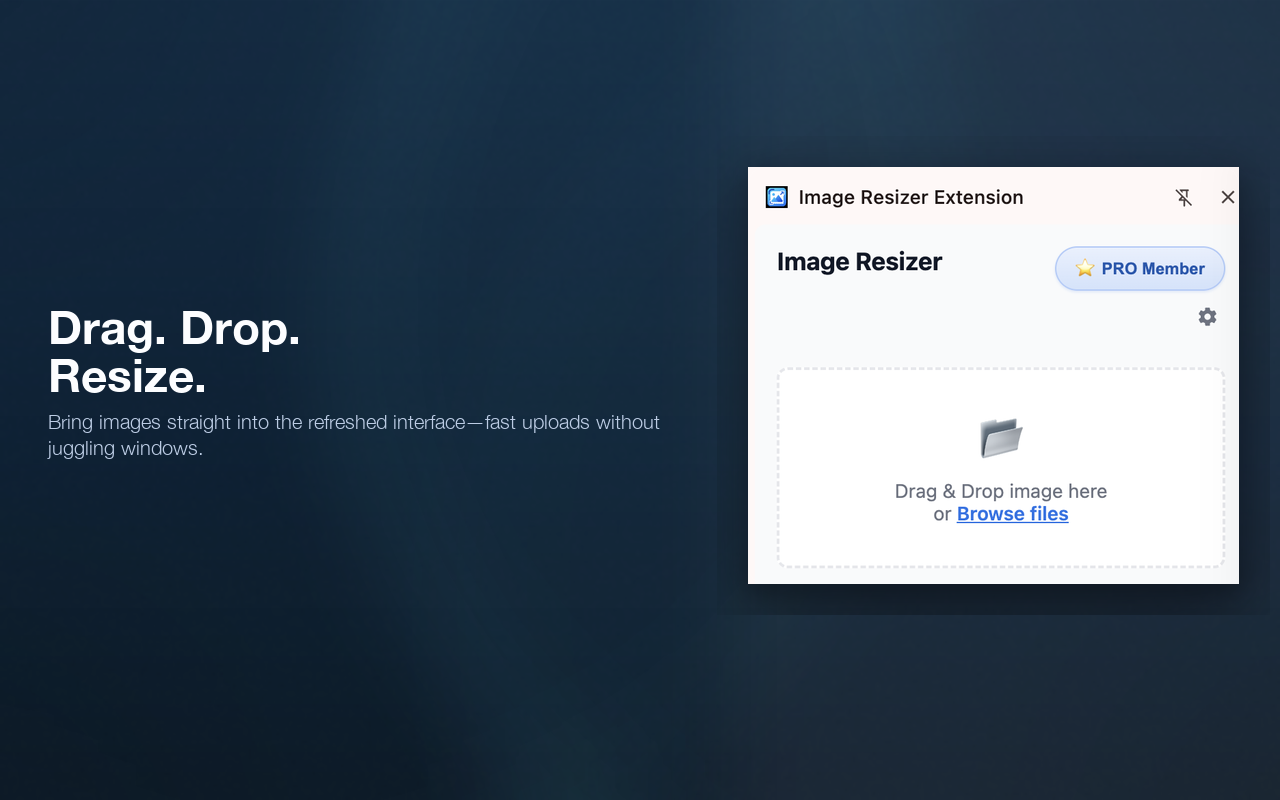Screen dimensions: 1280x800
Task: Click the 'Image Resizer Extension' title text
Action: [x=911, y=197]
